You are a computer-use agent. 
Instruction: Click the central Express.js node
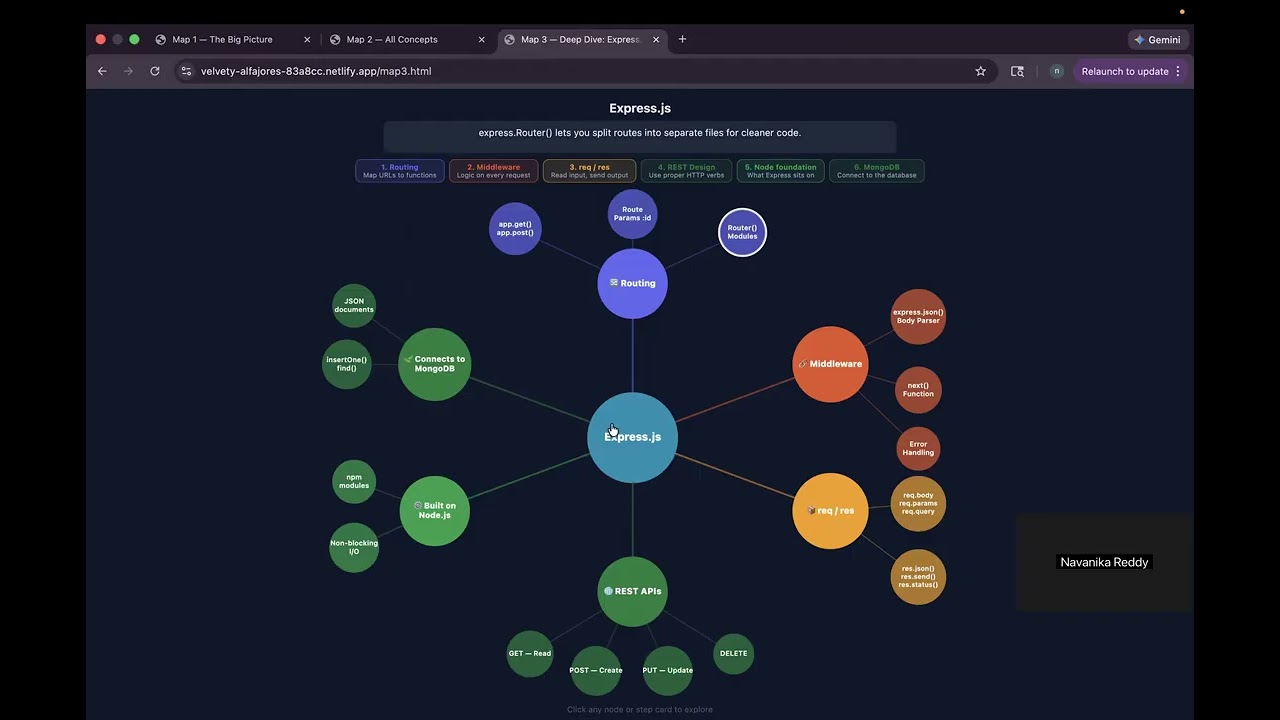tap(632, 437)
